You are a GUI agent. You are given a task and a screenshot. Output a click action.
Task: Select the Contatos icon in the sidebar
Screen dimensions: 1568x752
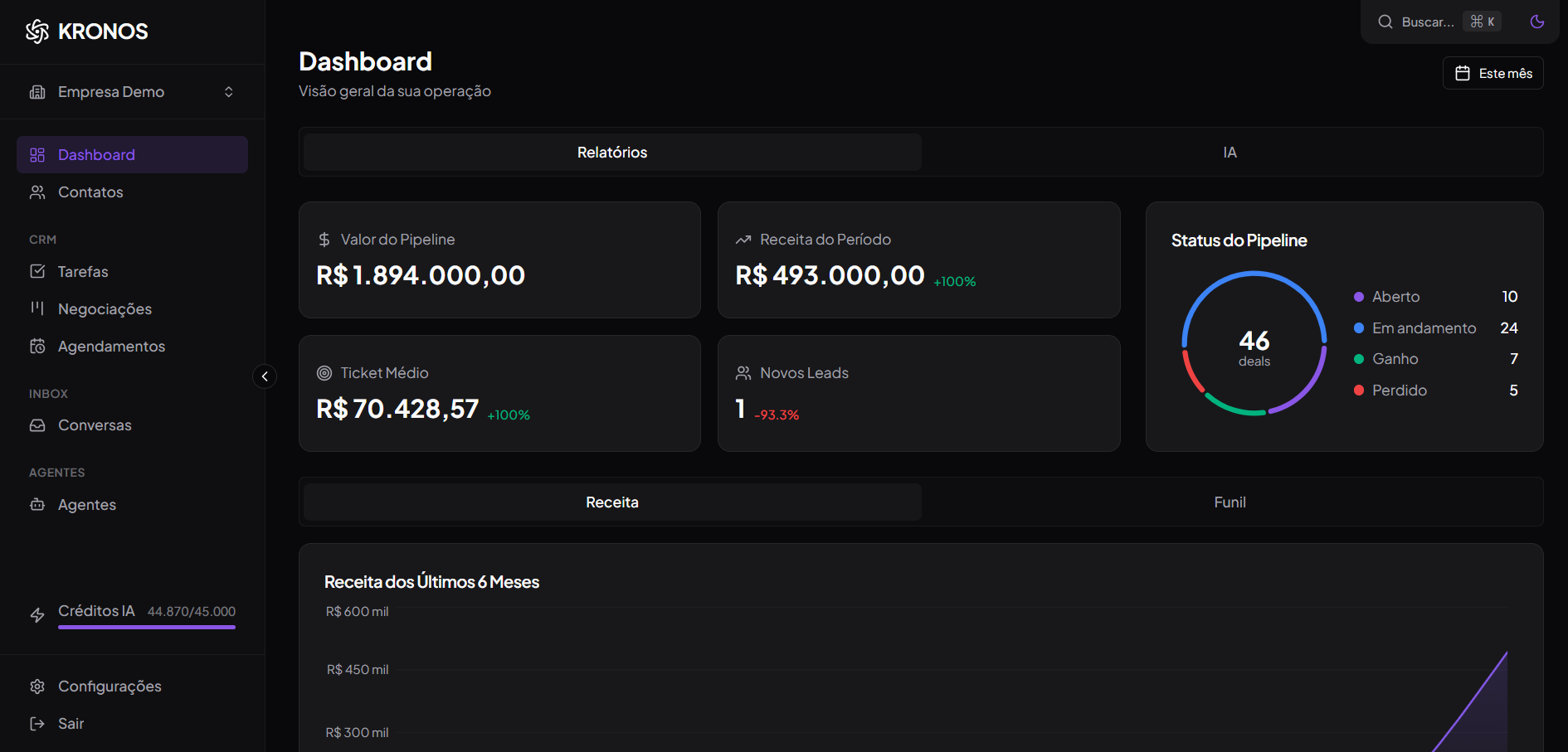(x=37, y=192)
